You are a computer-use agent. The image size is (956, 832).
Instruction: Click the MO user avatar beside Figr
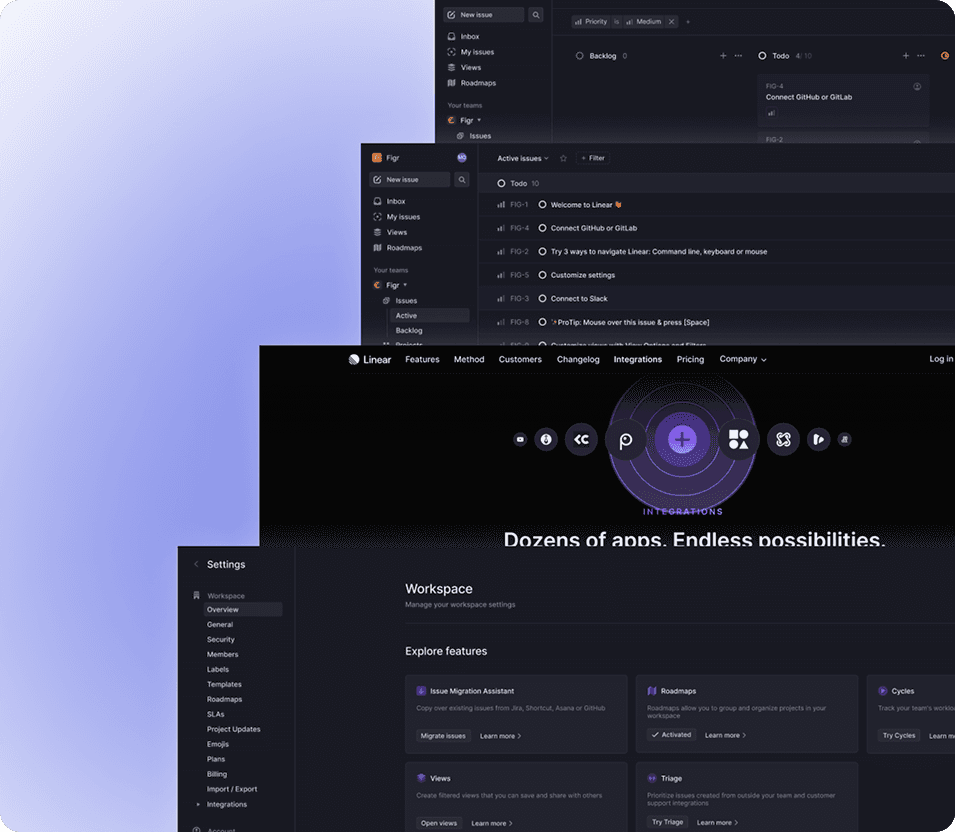click(x=462, y=157)
